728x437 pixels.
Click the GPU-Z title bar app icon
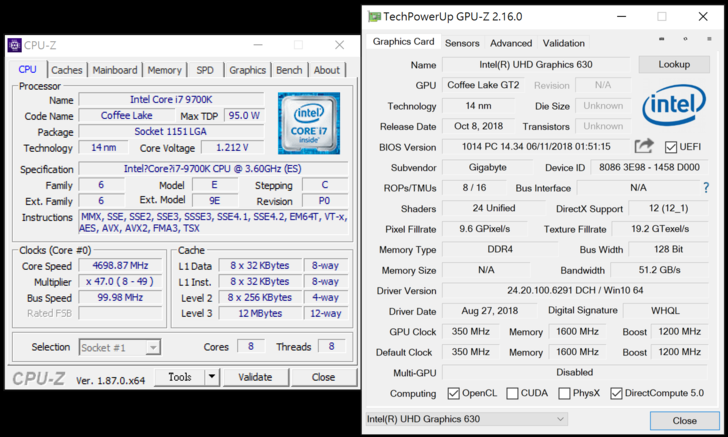point(374,17)
